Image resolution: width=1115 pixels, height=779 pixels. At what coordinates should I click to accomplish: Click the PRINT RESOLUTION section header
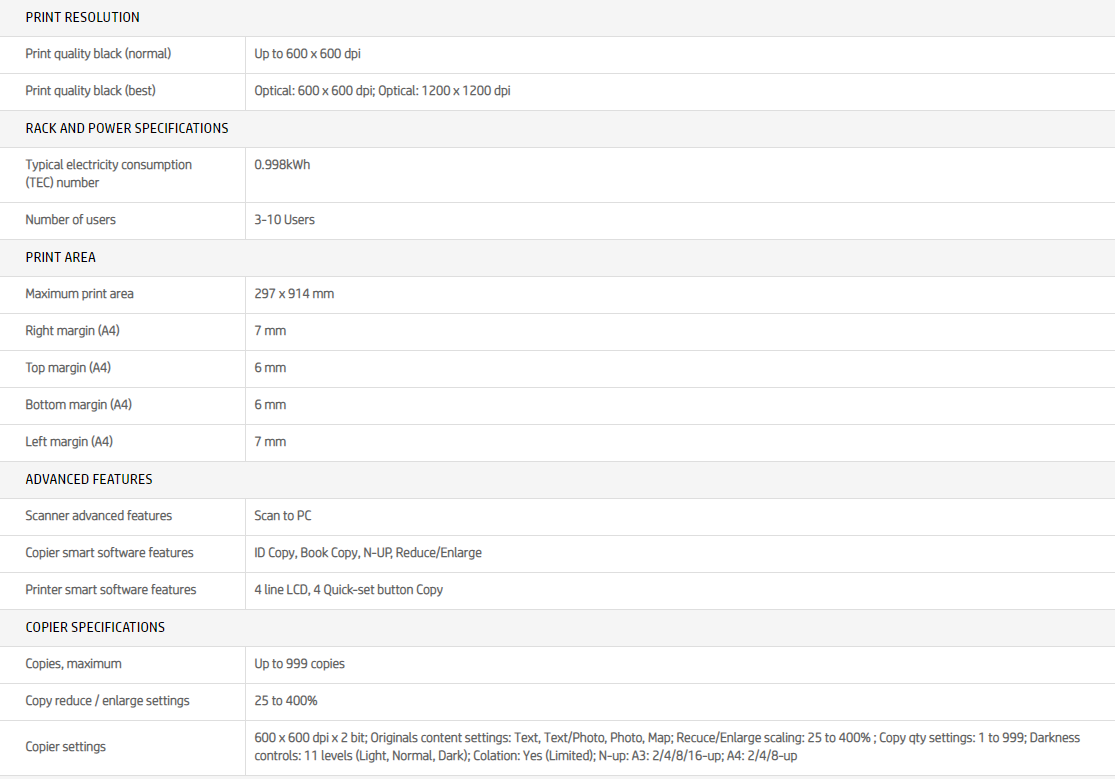(82, 17)
